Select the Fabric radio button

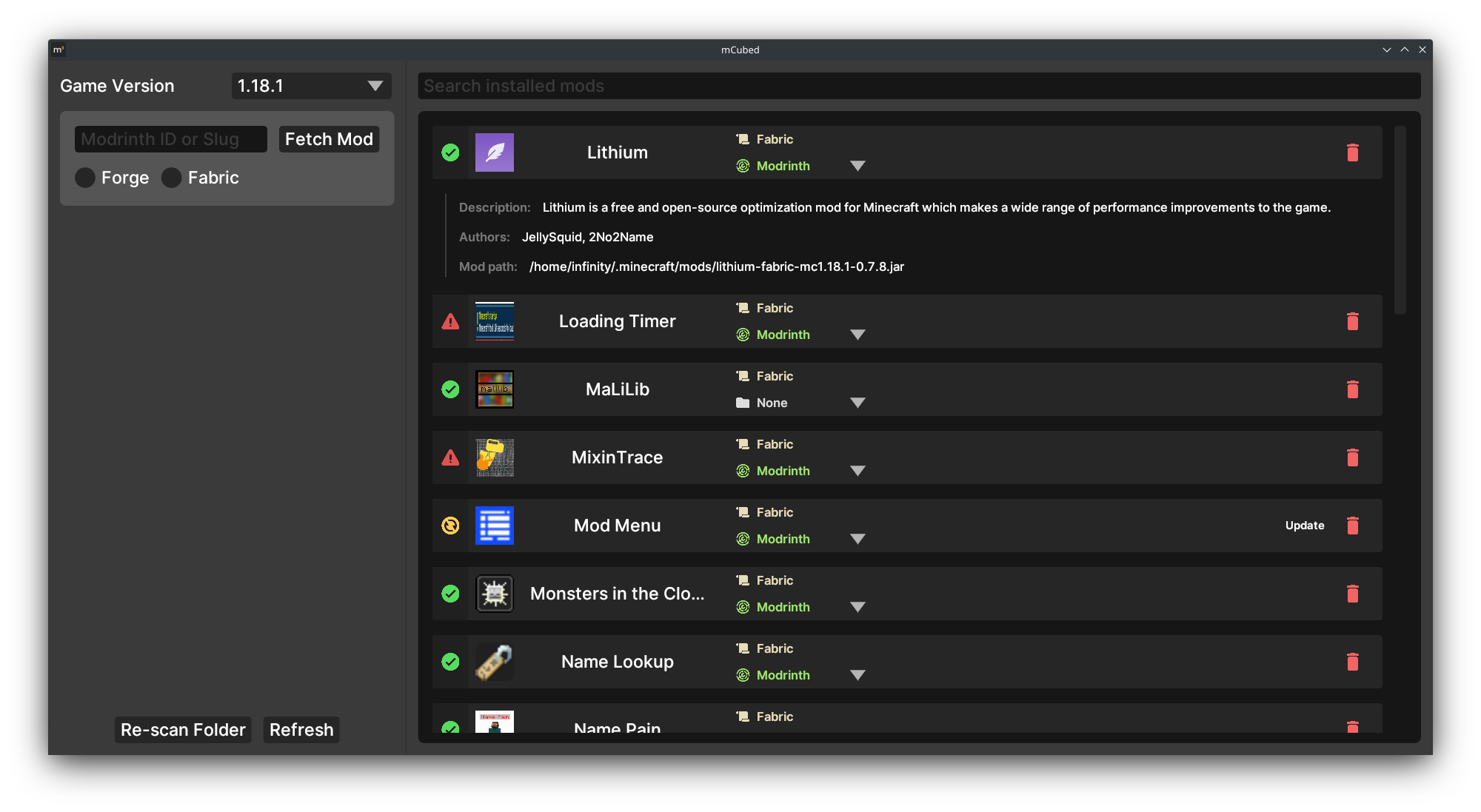172,178
